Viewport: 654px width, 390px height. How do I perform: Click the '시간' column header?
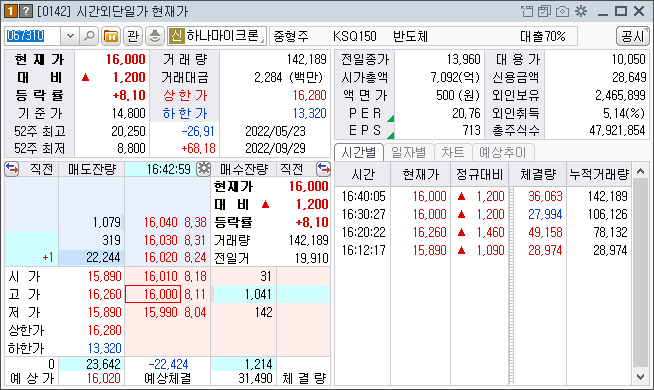click(363, 174)
